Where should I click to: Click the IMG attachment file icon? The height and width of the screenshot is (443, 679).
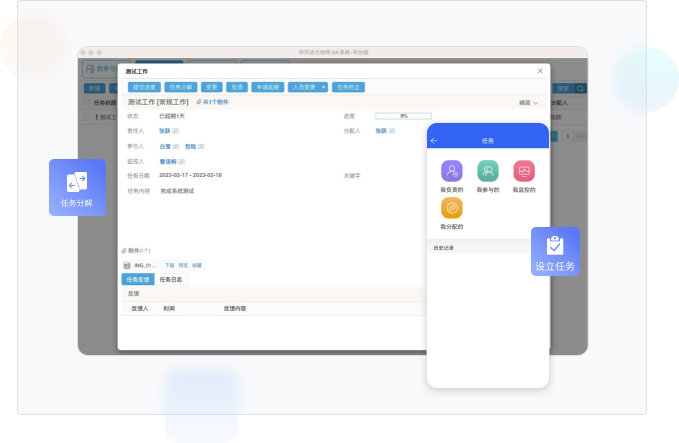[x=127, y=265]
